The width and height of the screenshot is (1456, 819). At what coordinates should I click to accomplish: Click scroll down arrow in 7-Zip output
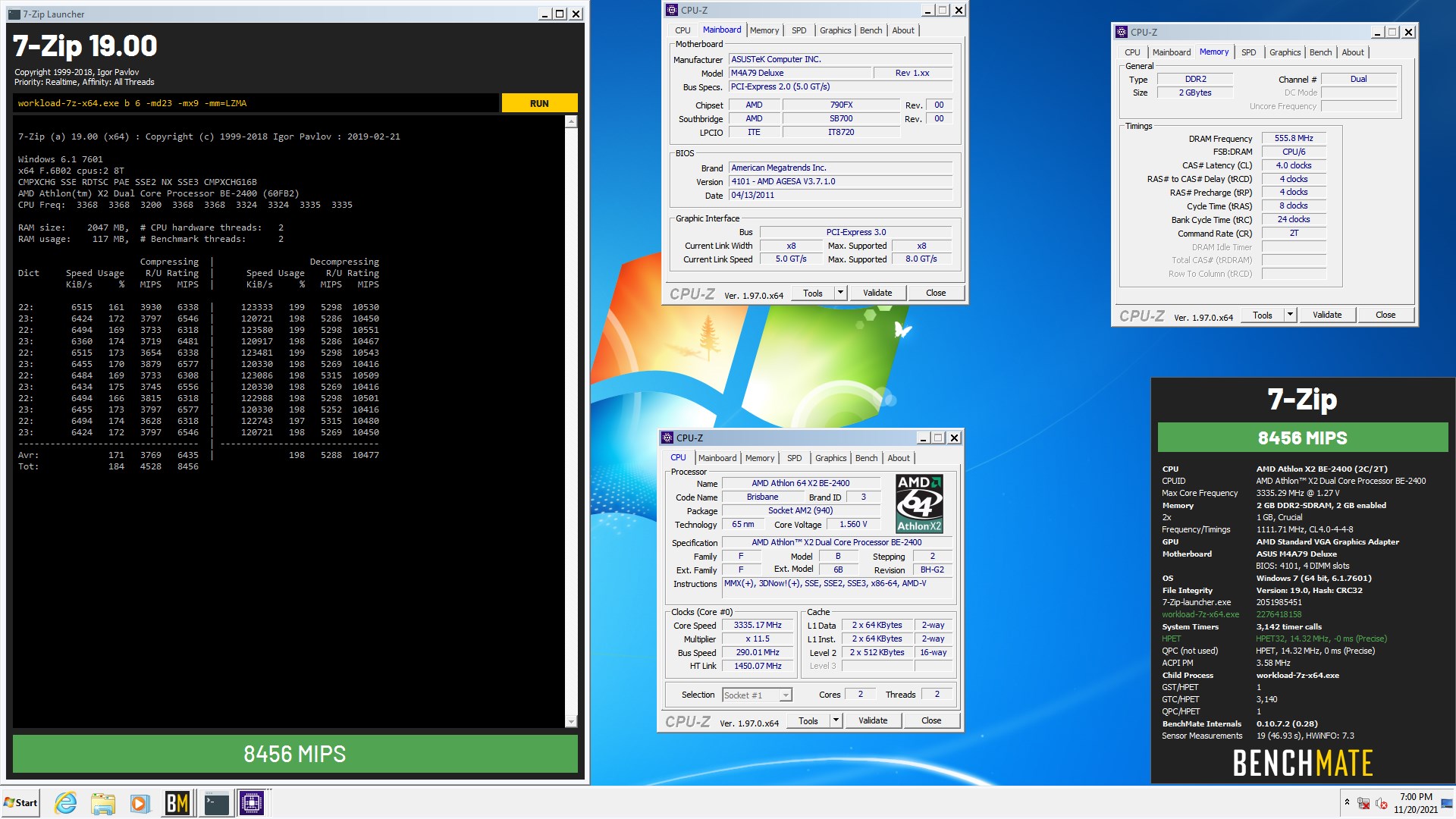pyautogui.click(x=571, y=721)
